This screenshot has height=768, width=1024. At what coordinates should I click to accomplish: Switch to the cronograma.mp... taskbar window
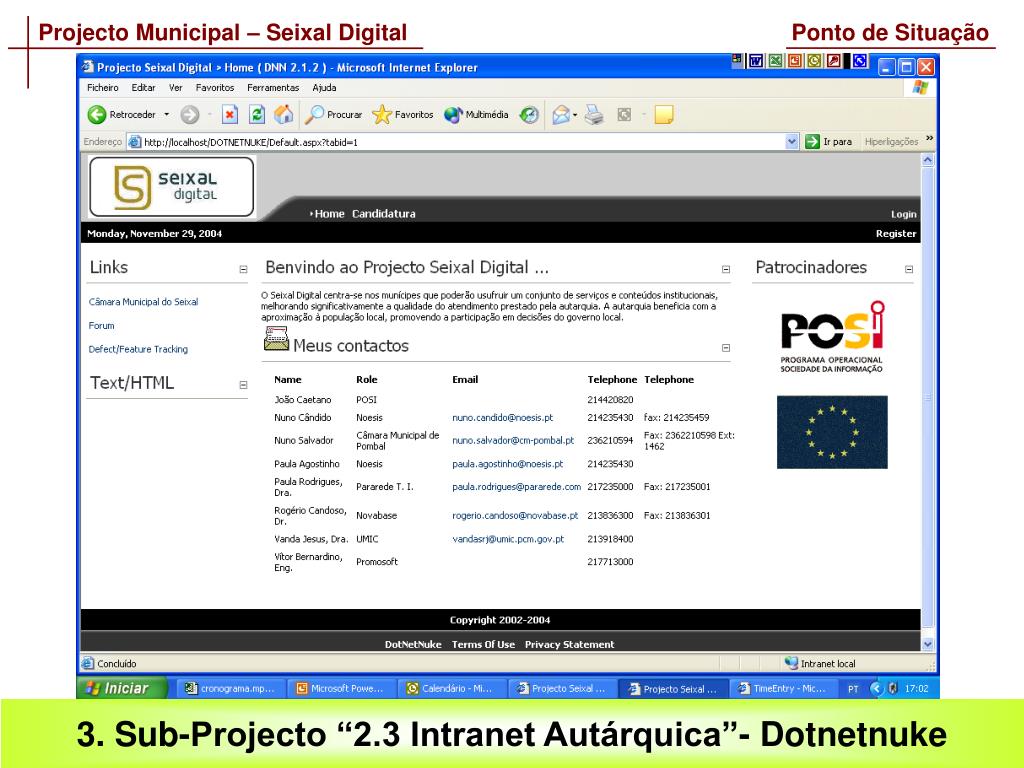231,688
